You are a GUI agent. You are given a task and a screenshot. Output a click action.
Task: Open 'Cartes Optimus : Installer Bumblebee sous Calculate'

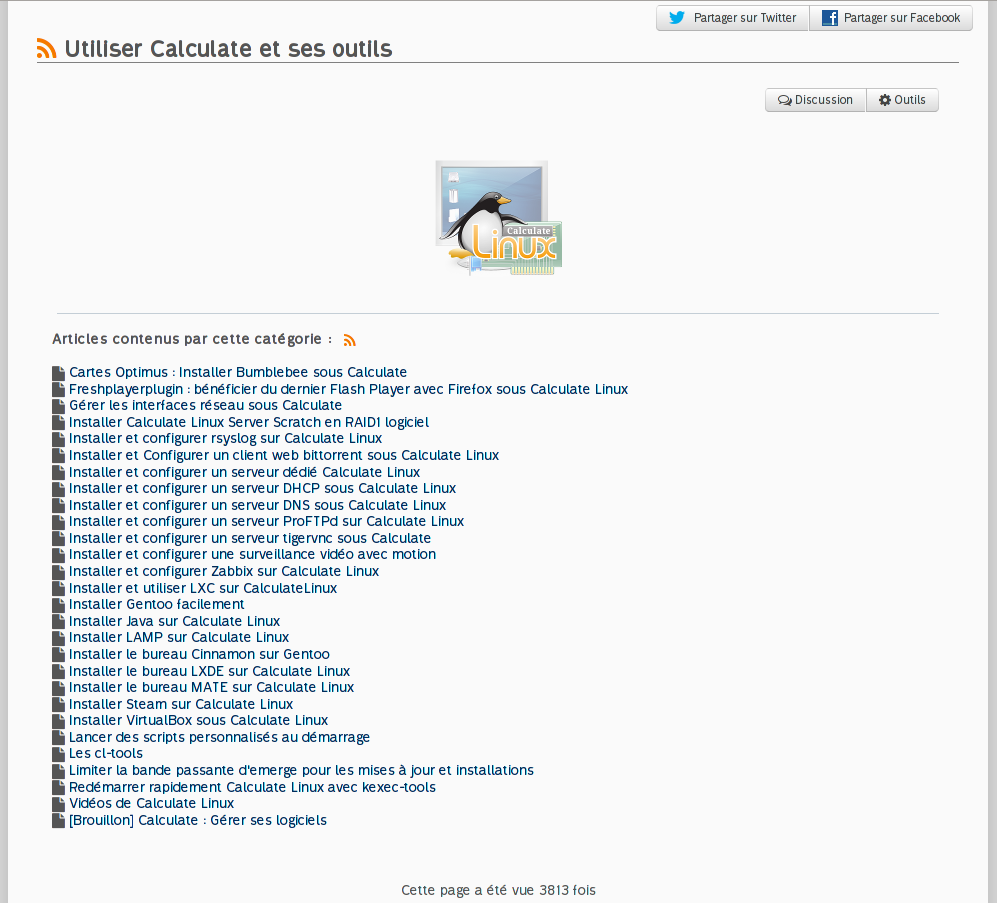point(238,372)
